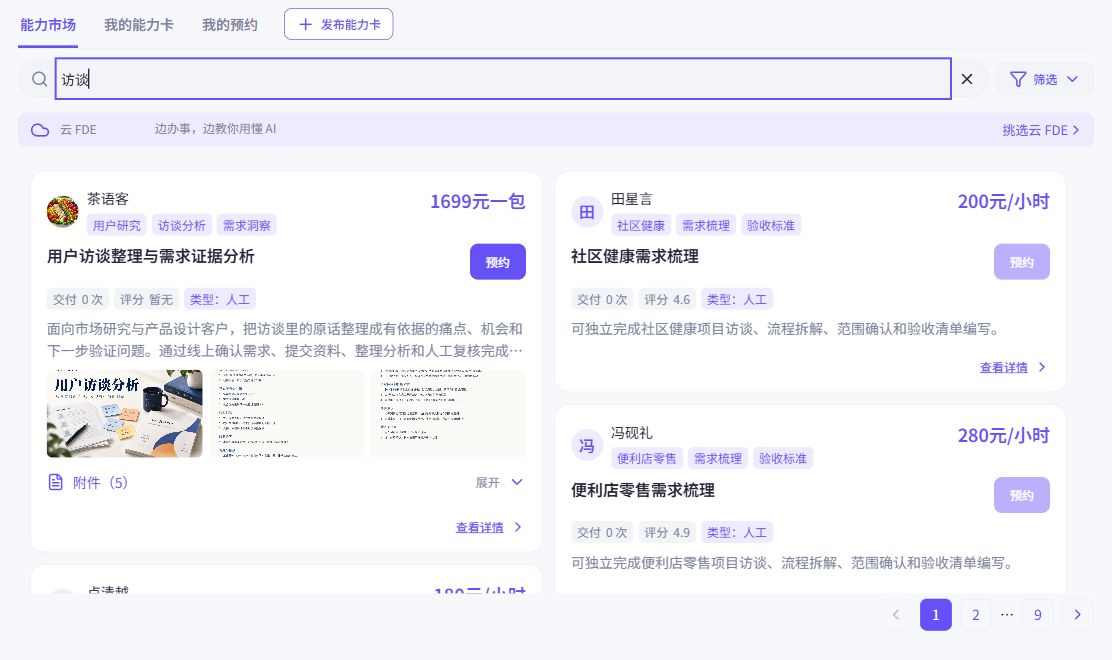Click the plus icon in 发布能力卡
Screen dimensions: 1112x660
point(306,24)
